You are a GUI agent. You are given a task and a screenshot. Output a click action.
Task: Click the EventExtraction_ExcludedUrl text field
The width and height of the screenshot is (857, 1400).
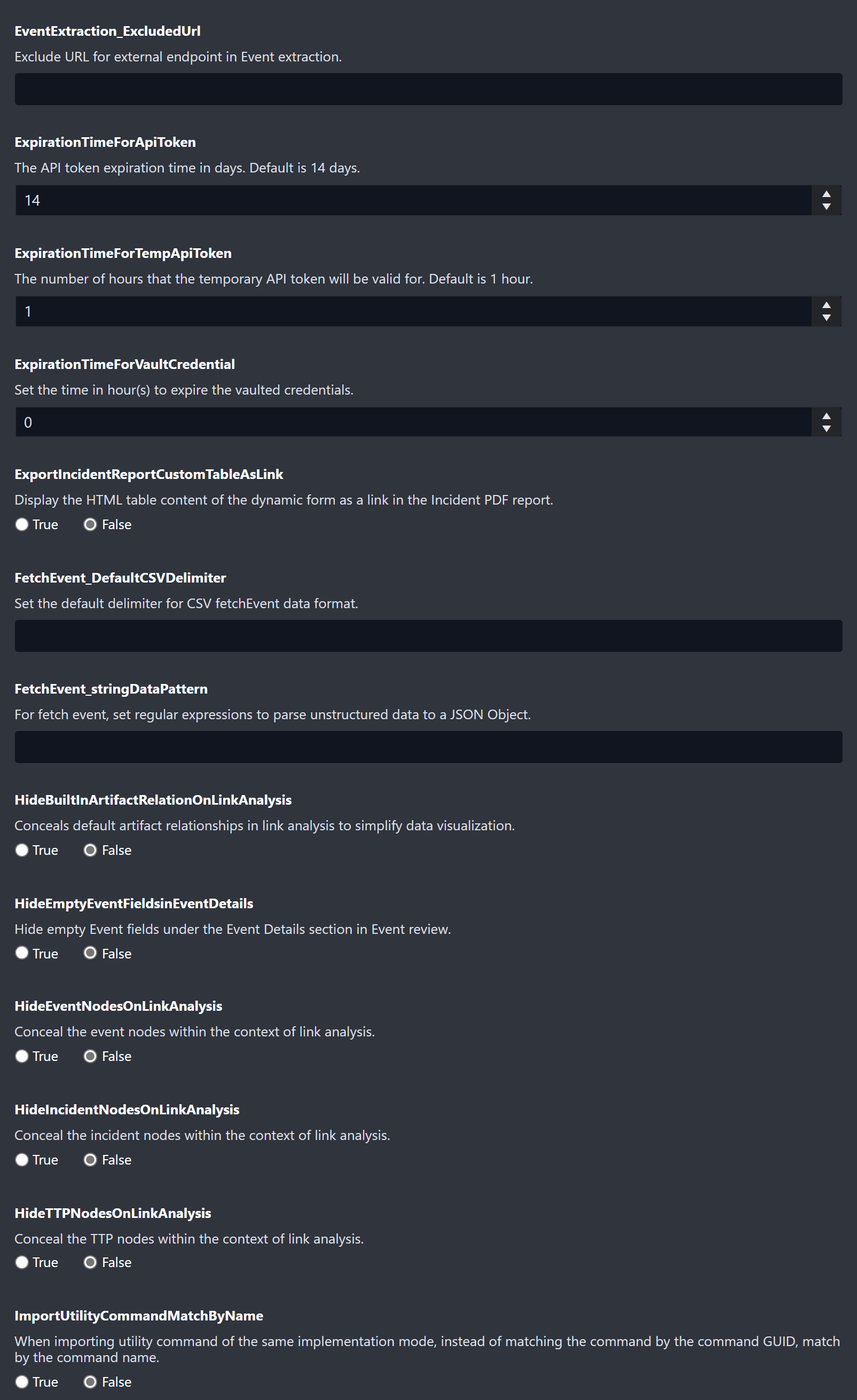428,89
